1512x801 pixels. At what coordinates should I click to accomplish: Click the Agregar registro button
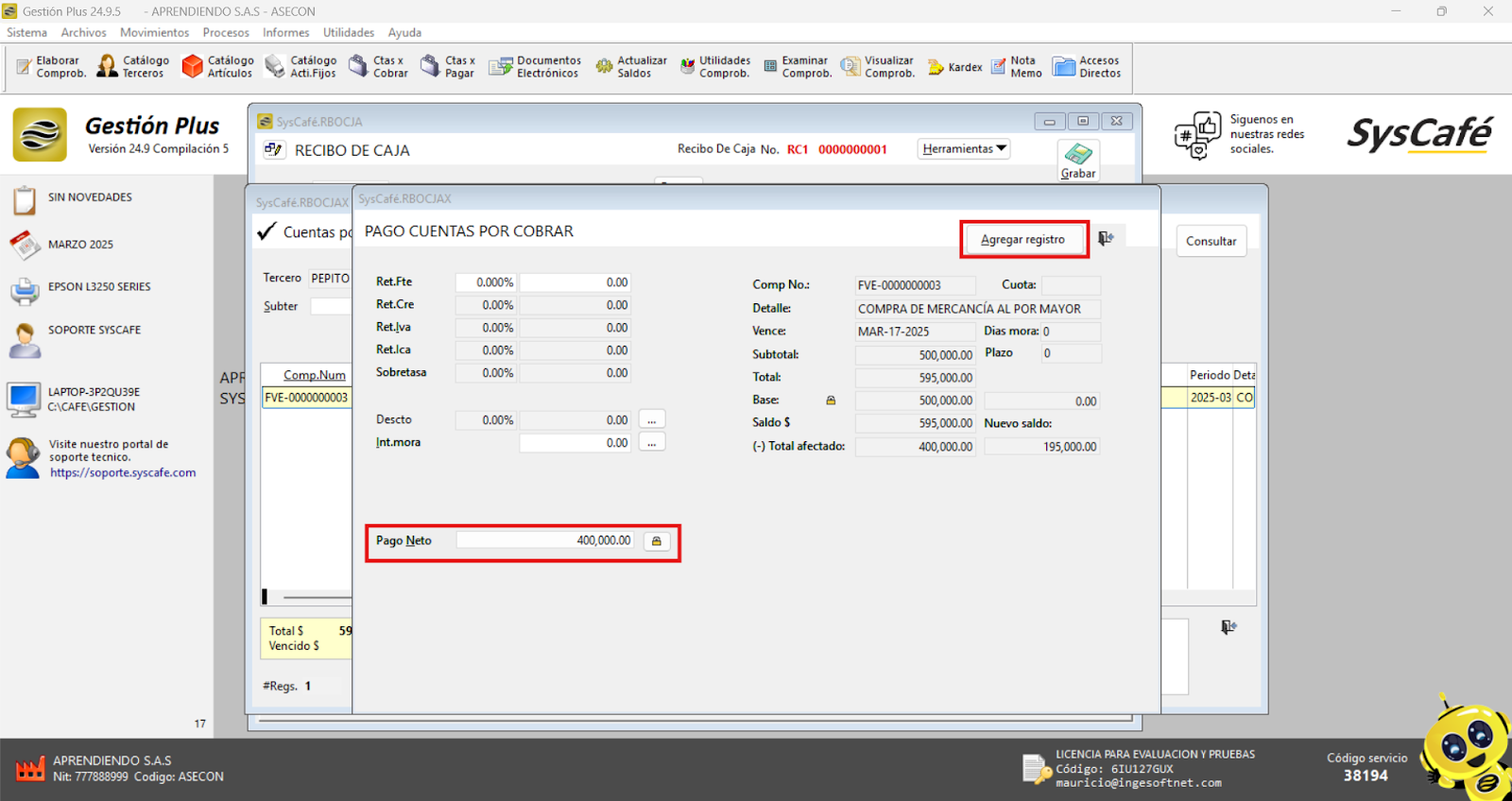pos(1022,240)
